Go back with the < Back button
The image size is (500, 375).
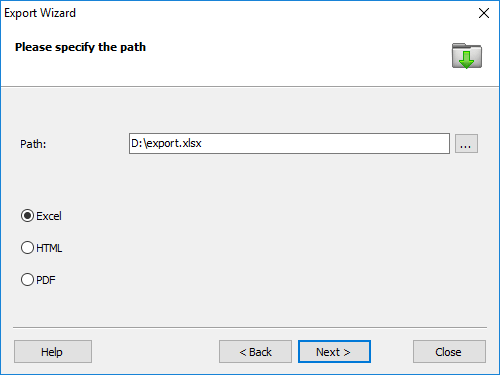tap(255, 352)
